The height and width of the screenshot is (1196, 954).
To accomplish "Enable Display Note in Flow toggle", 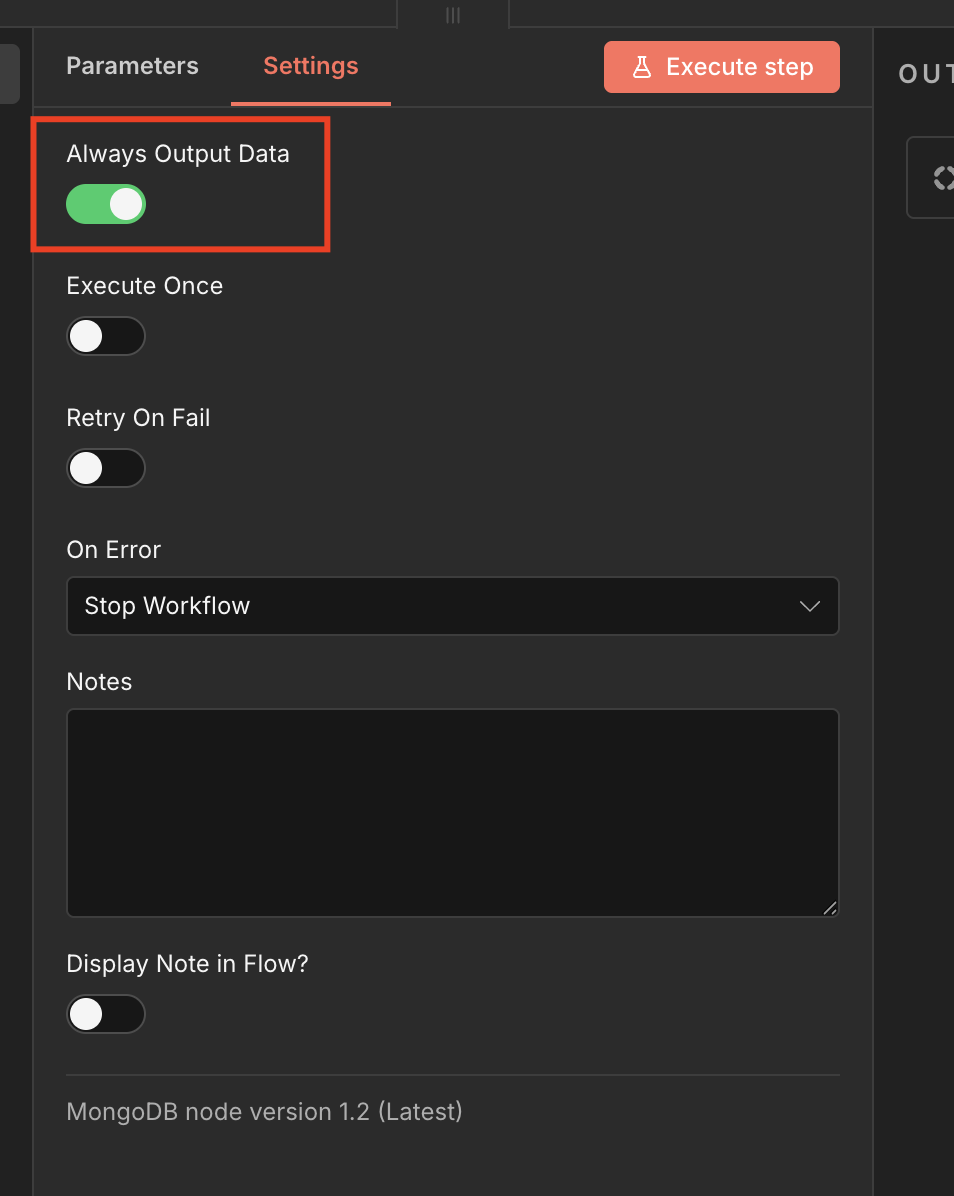I will [106, 1014].
